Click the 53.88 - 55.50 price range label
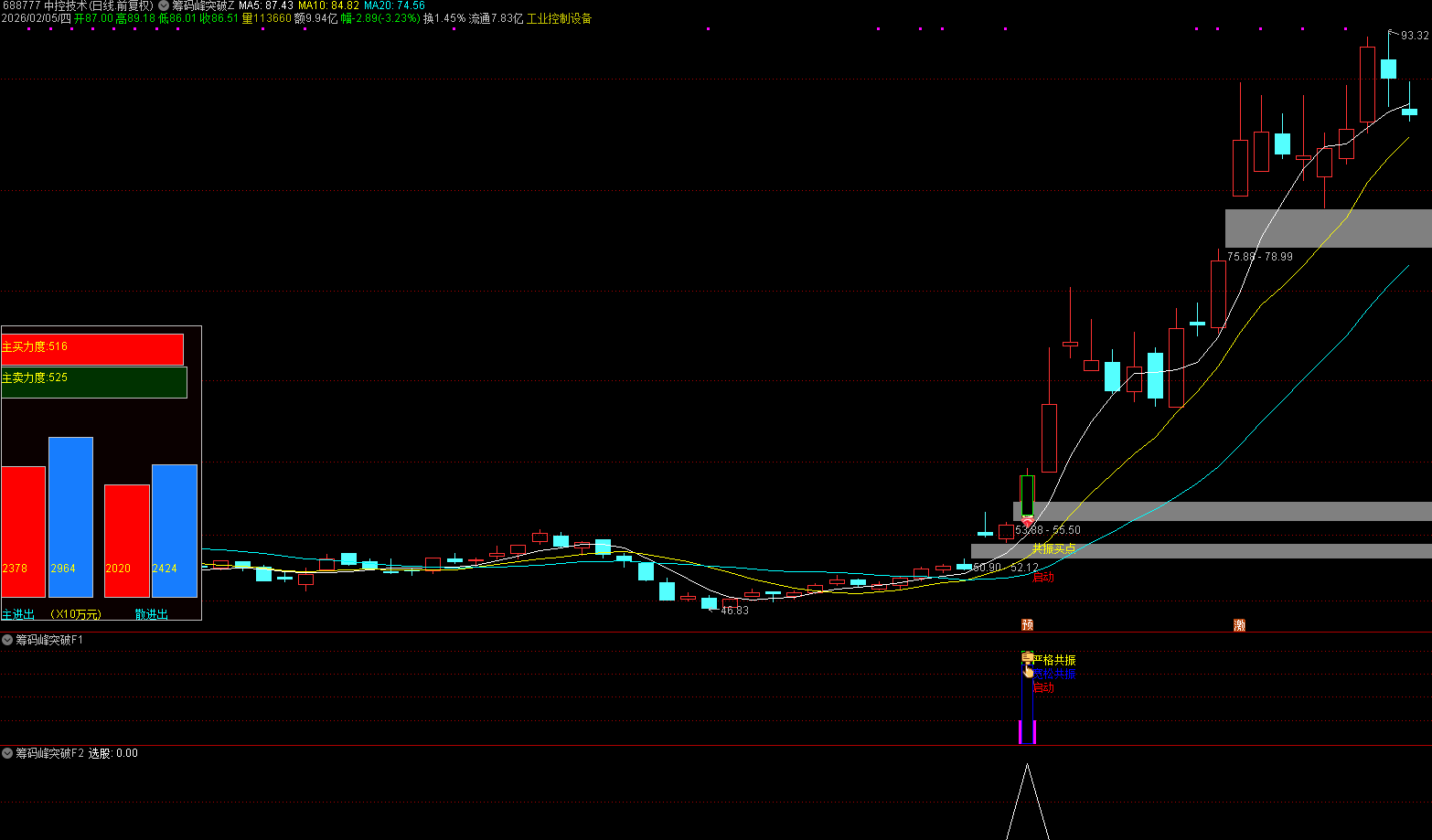The width and height of the screenshot is (1432, 840). click(1048, 530)
